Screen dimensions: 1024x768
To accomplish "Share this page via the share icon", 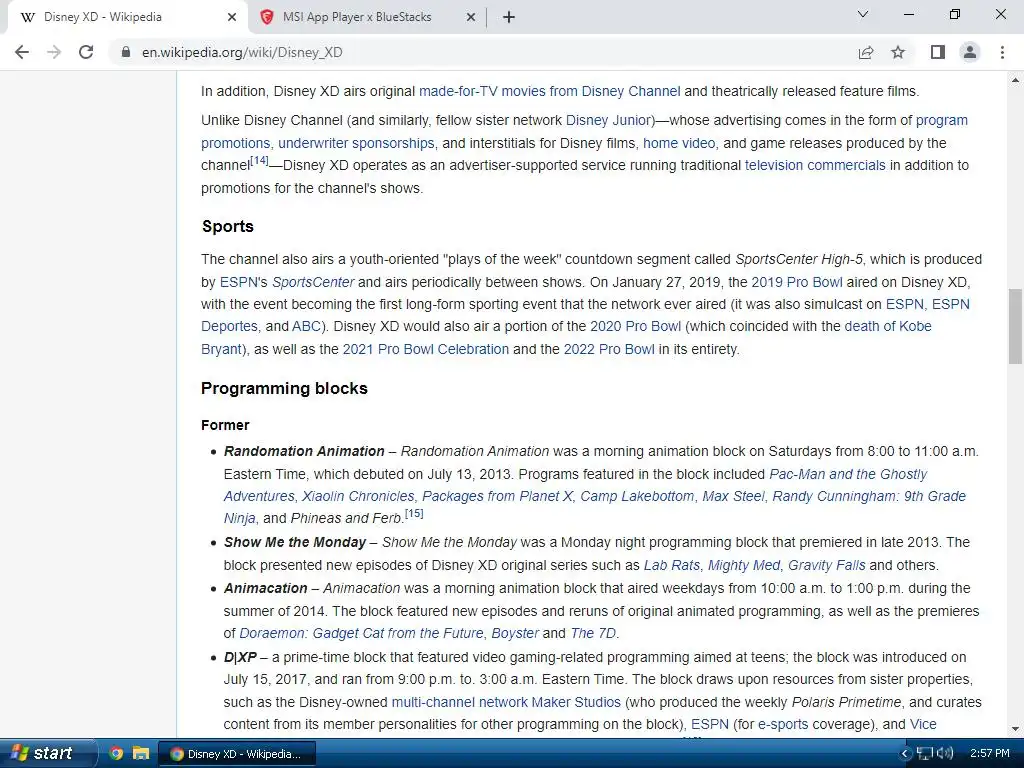I will point(865,52).
